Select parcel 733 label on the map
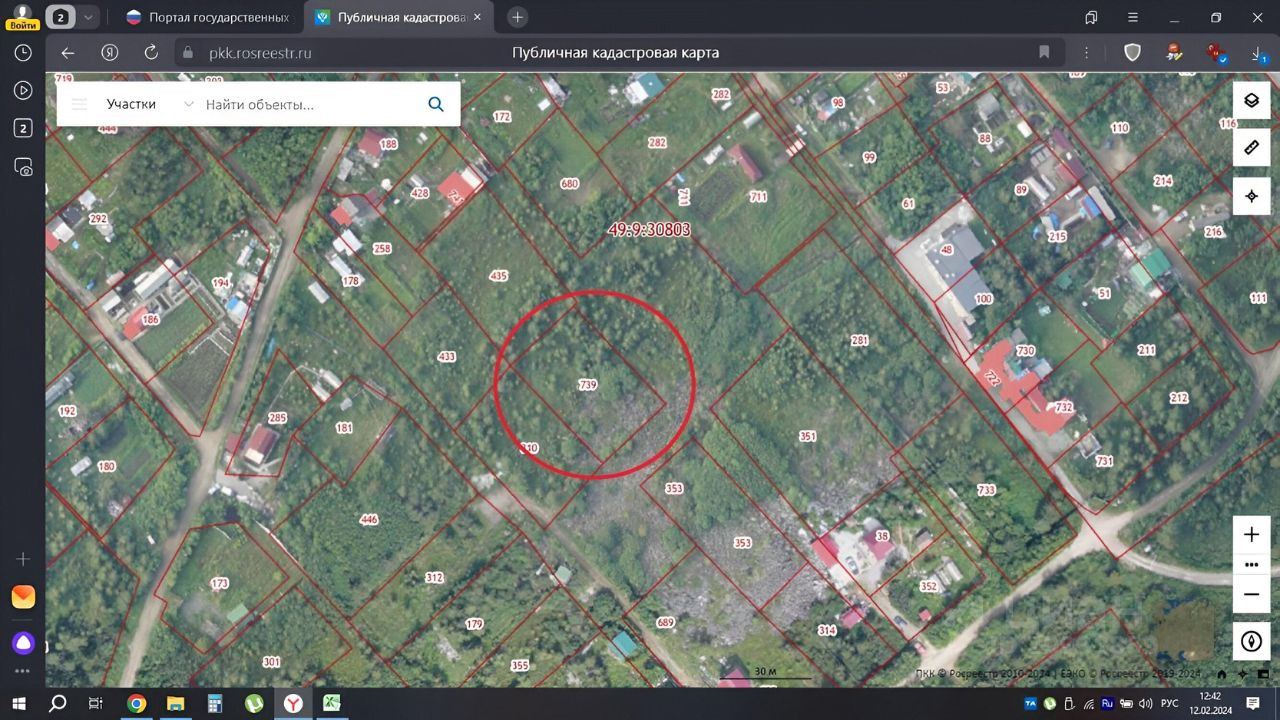Viewport: 1280px width, 720px height. coord(986,489)
